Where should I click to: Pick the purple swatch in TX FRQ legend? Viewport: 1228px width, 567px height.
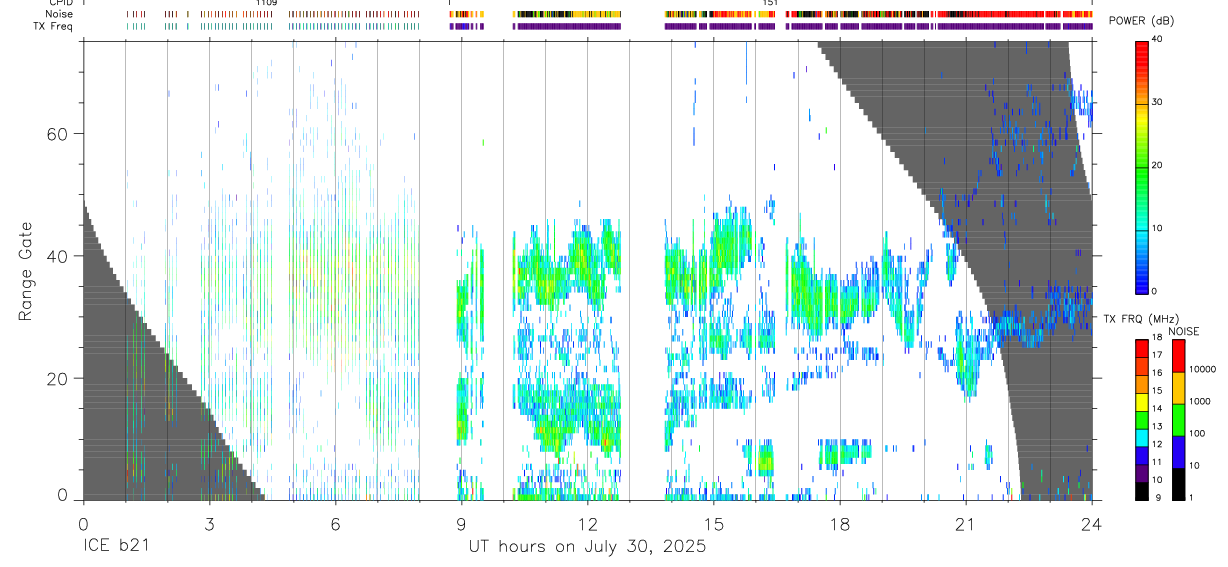(x=1142, y=471)
